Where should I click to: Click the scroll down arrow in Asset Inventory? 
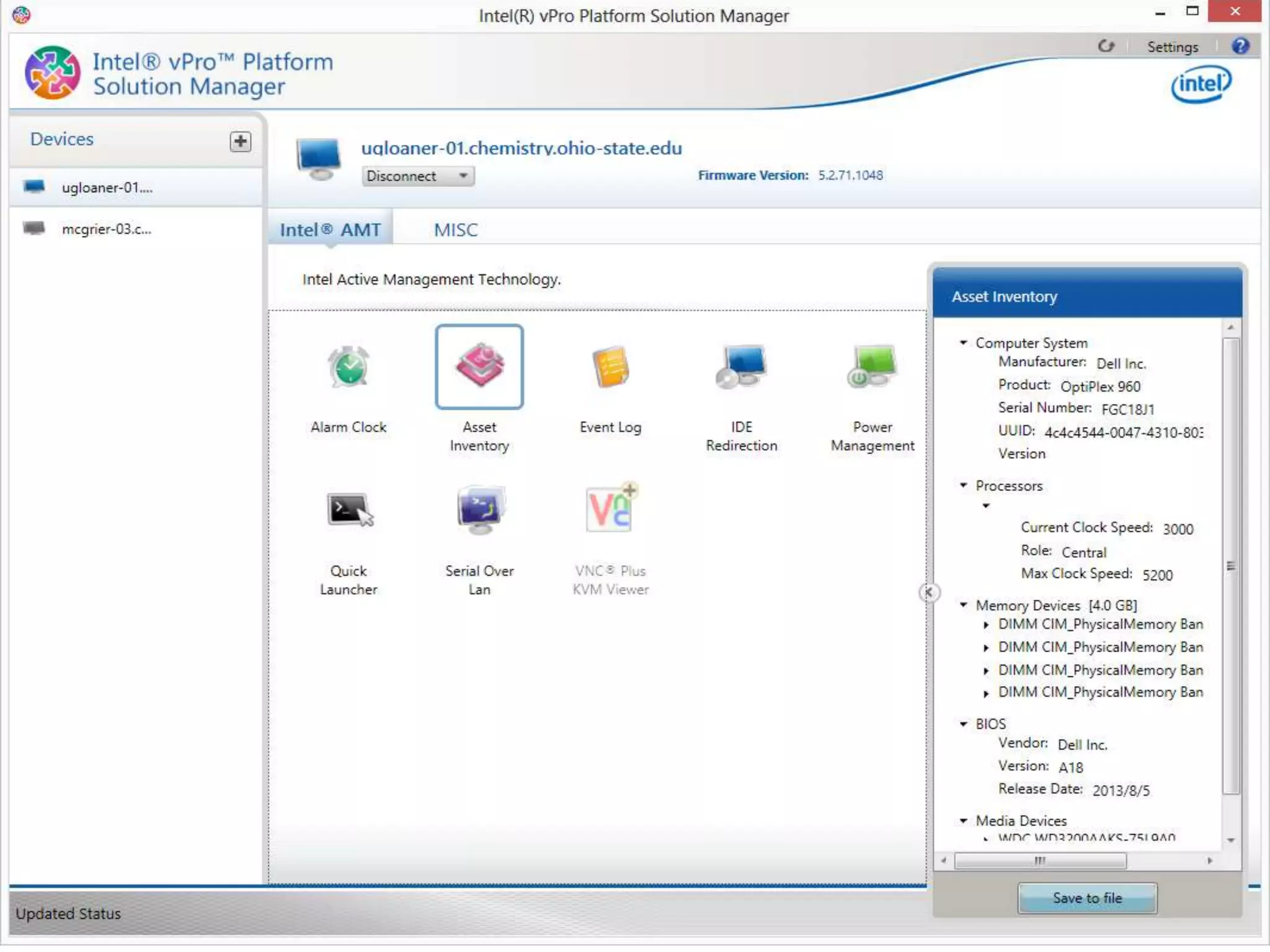tap(1231, 840)
